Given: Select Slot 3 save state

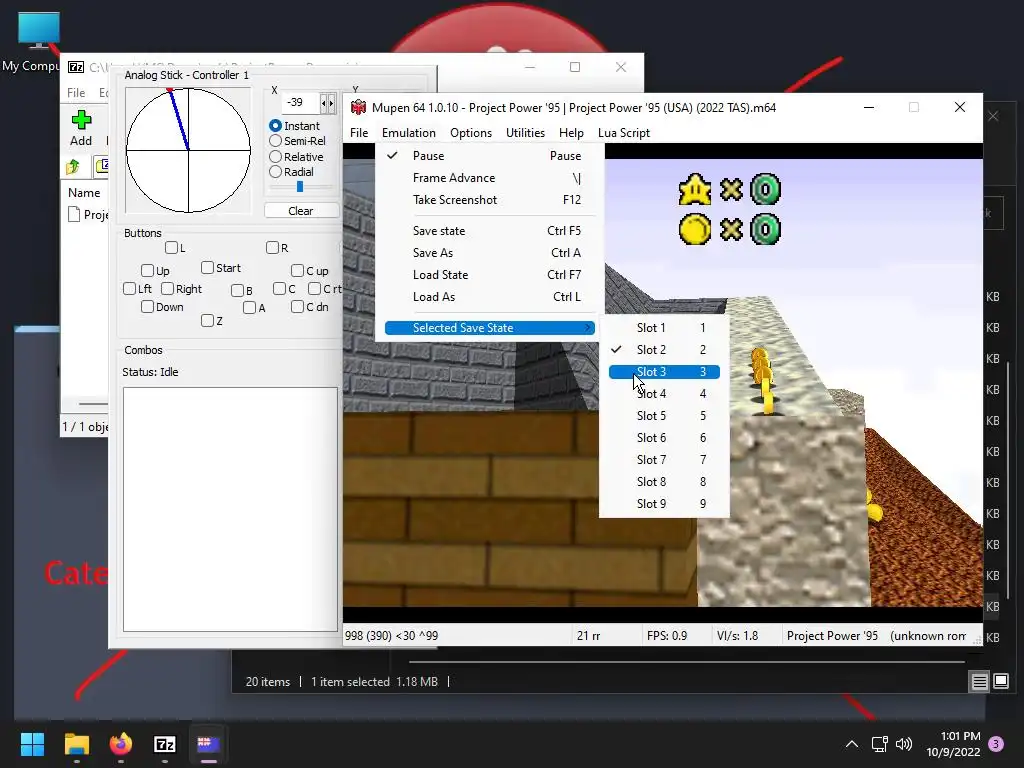Looking at the screenshot, I should click(664, 372).
